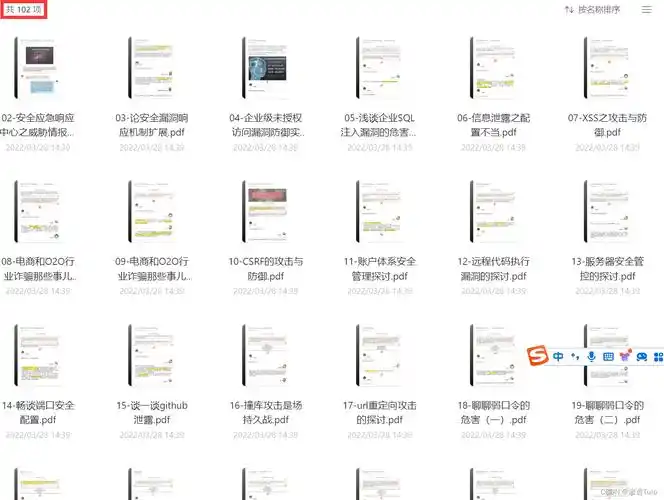Select thumbnail of 10-CSRF的攻击与防御.pdf

click(x=266, y=211)
